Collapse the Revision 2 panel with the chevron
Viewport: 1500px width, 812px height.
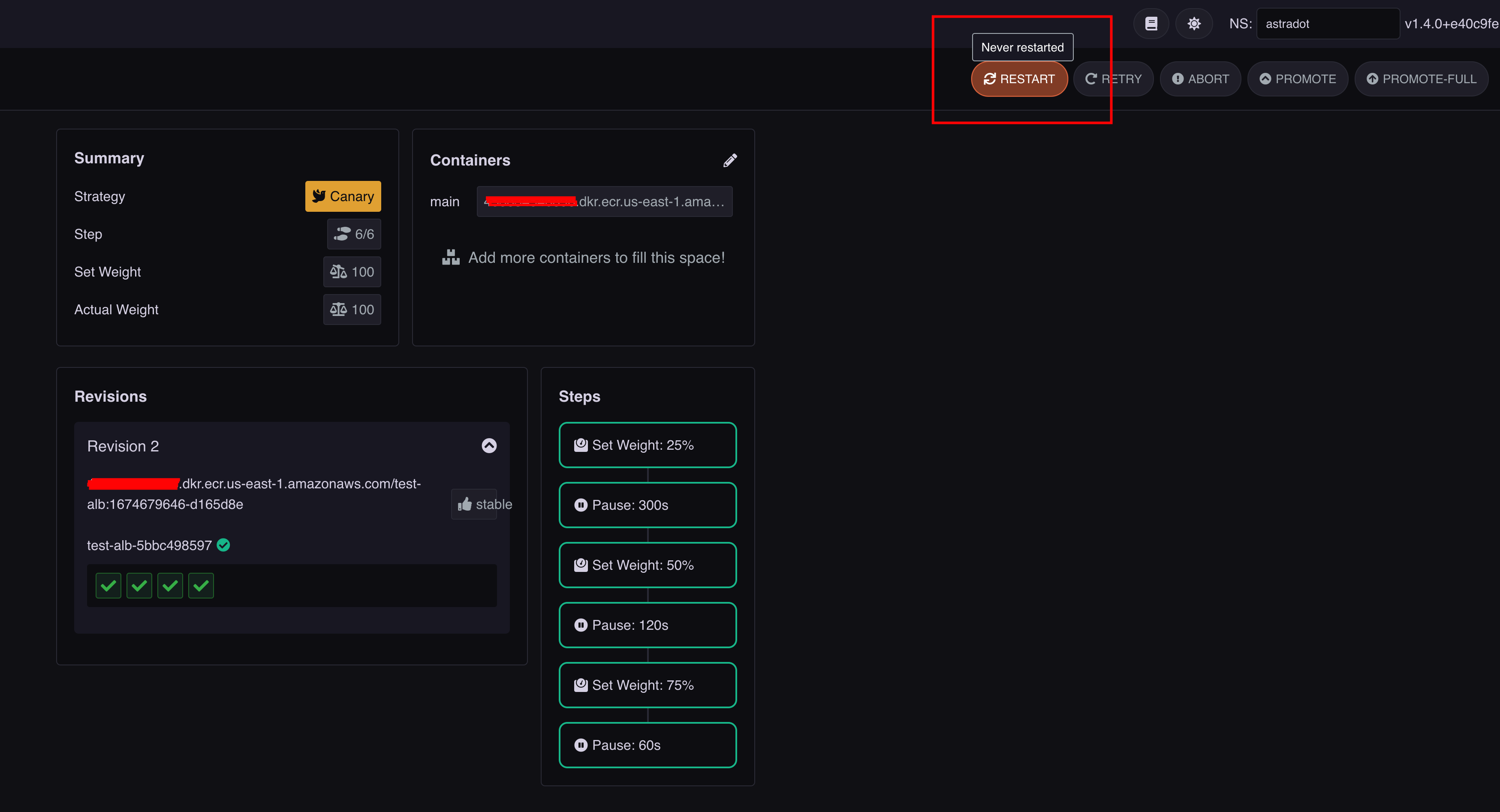[489, 446]
